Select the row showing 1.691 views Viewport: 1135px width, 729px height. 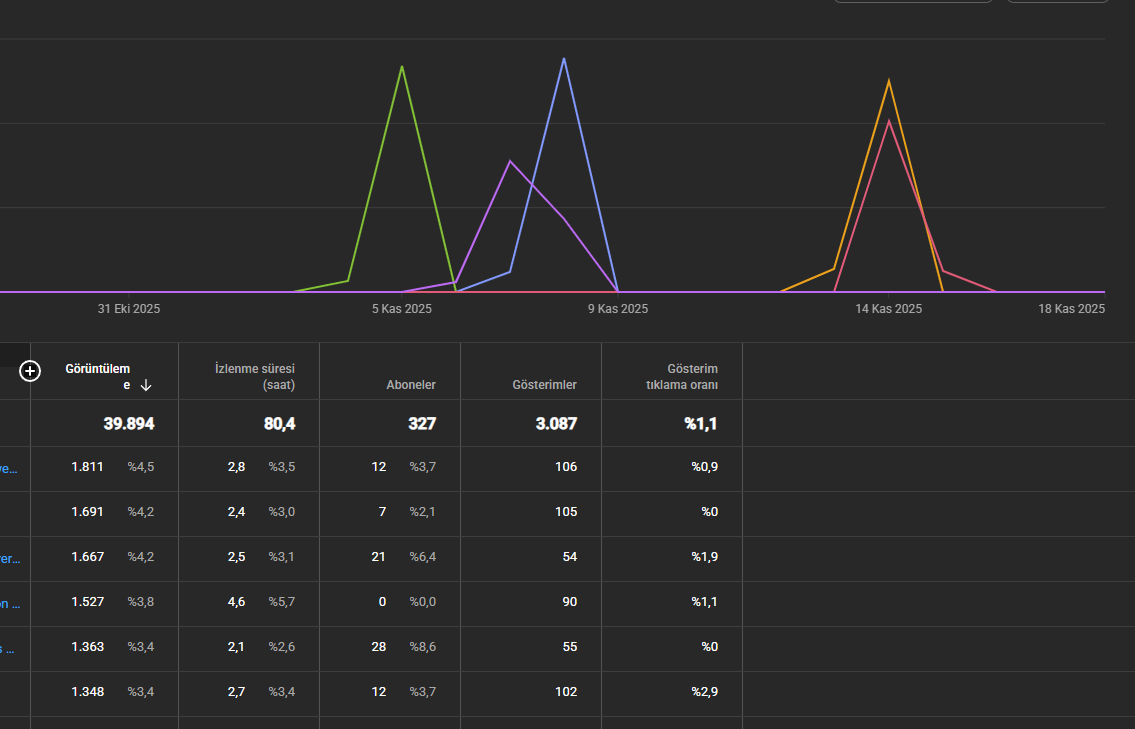(568, 514)
